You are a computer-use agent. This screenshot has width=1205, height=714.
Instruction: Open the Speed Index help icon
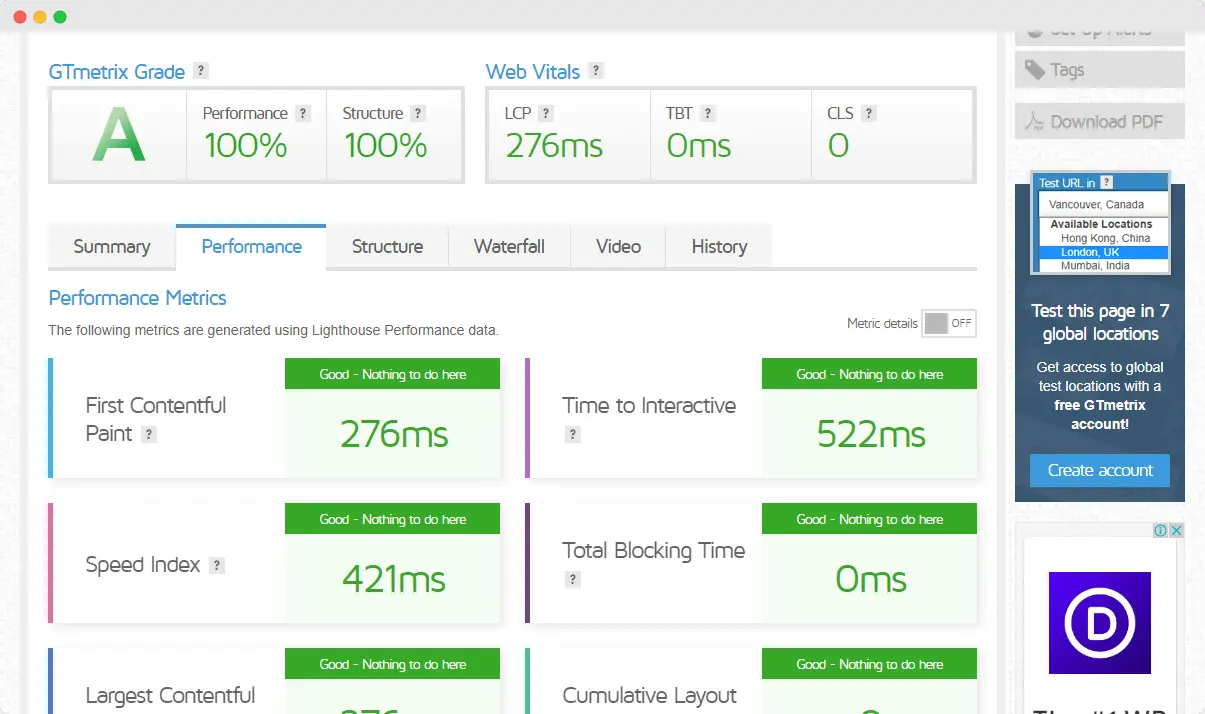tap(217, 565)
